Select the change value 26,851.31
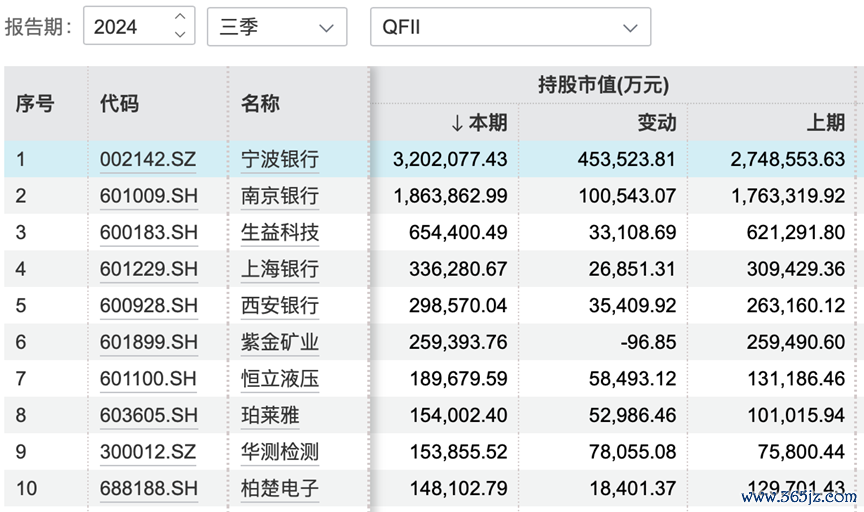Image resolution: width=864 pixels, height=512 pixels. pos(633,269)
